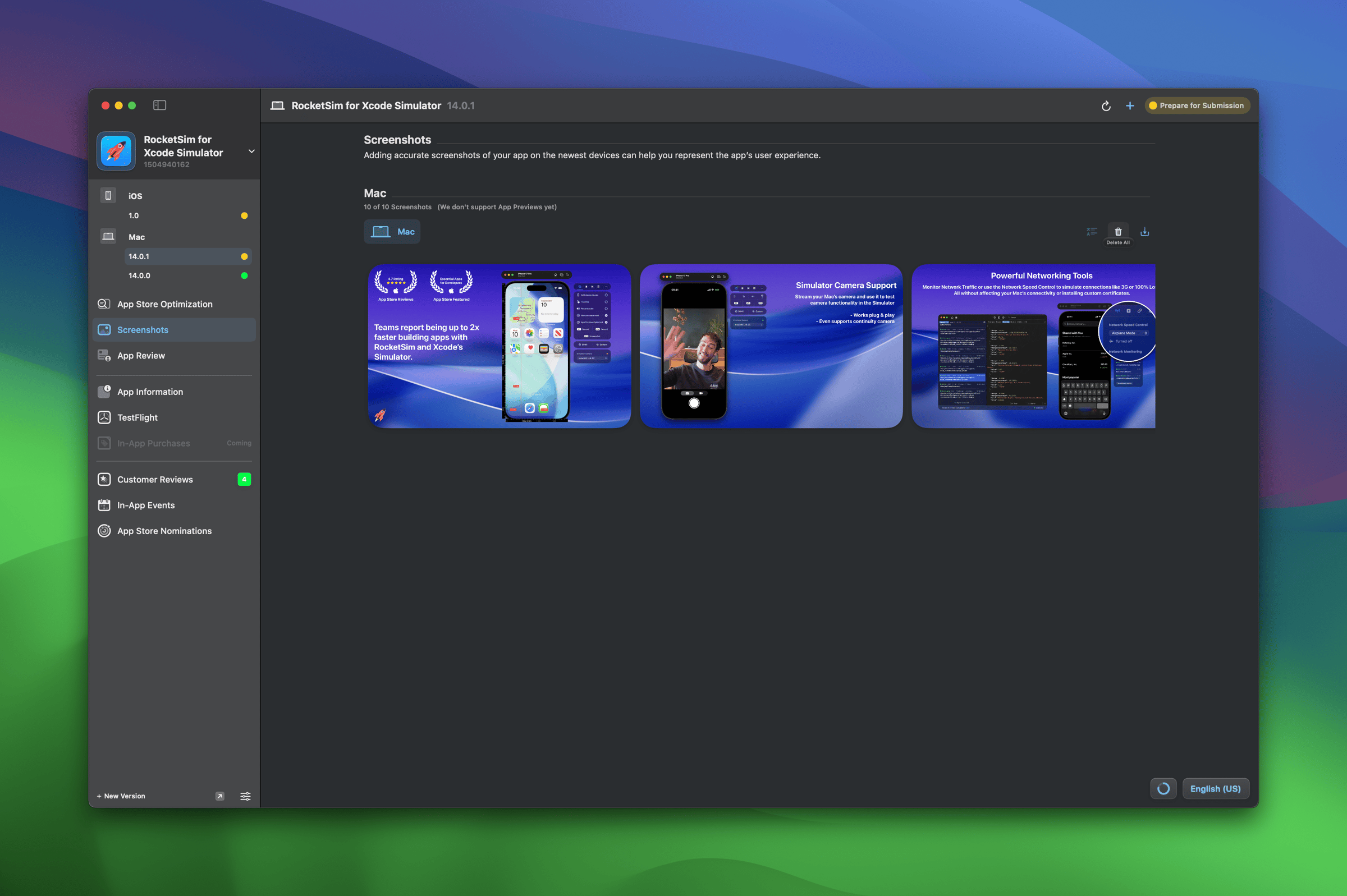
Task: Toggle the sidebar visibility icon
Action: tap(159, 105)
